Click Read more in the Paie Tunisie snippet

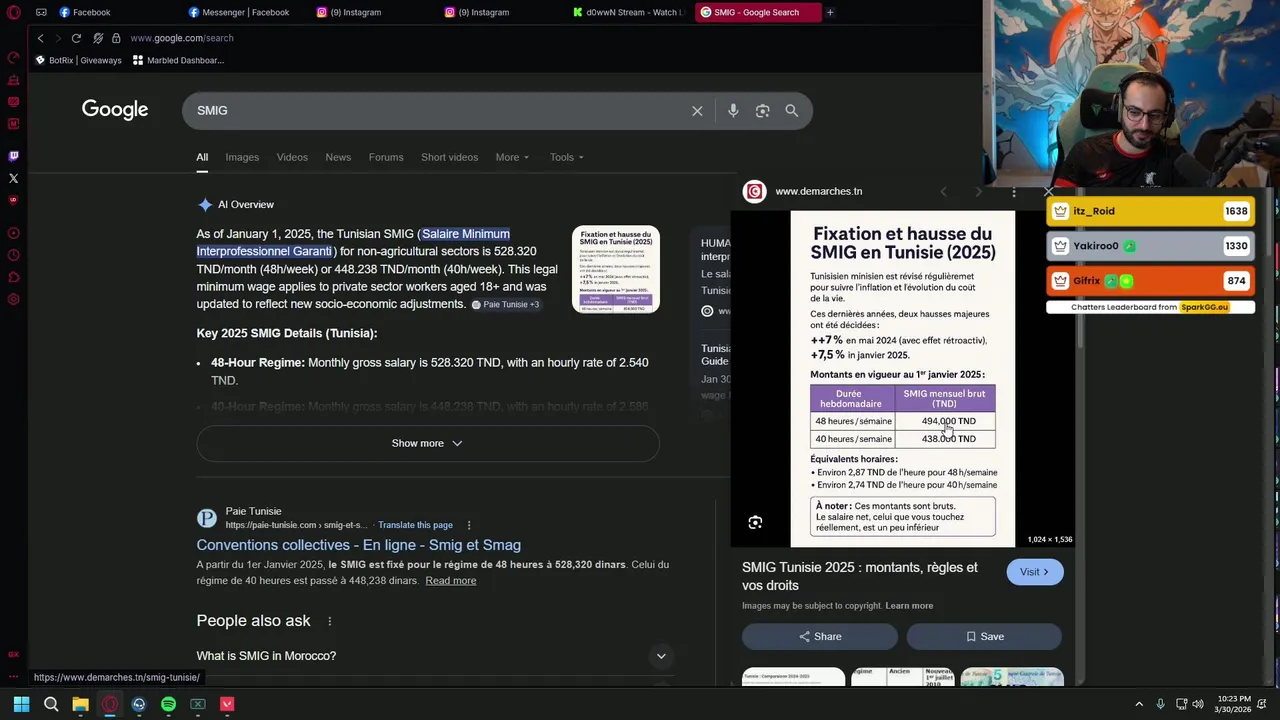coord(450,581)
